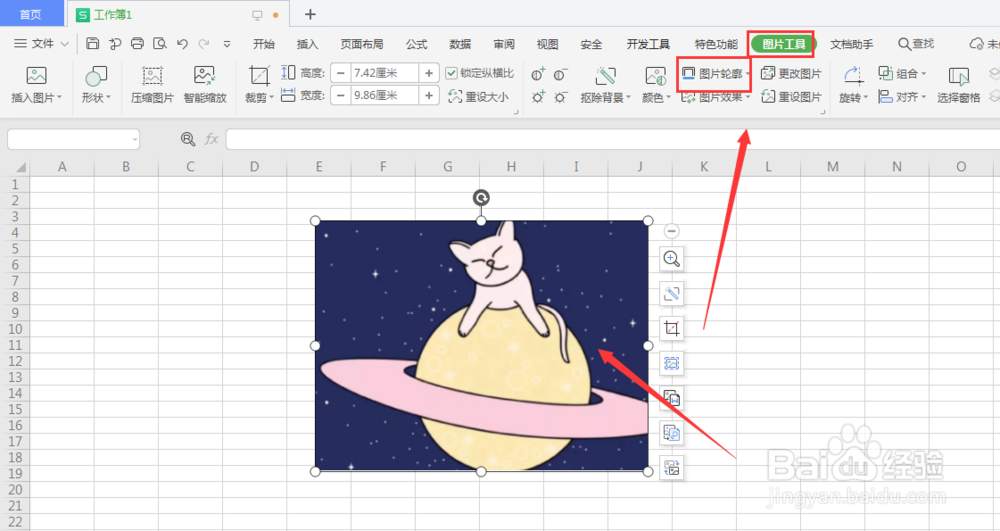Click 查找 (Find) search button
The image size is (1000, 531).
coord(916,44)
